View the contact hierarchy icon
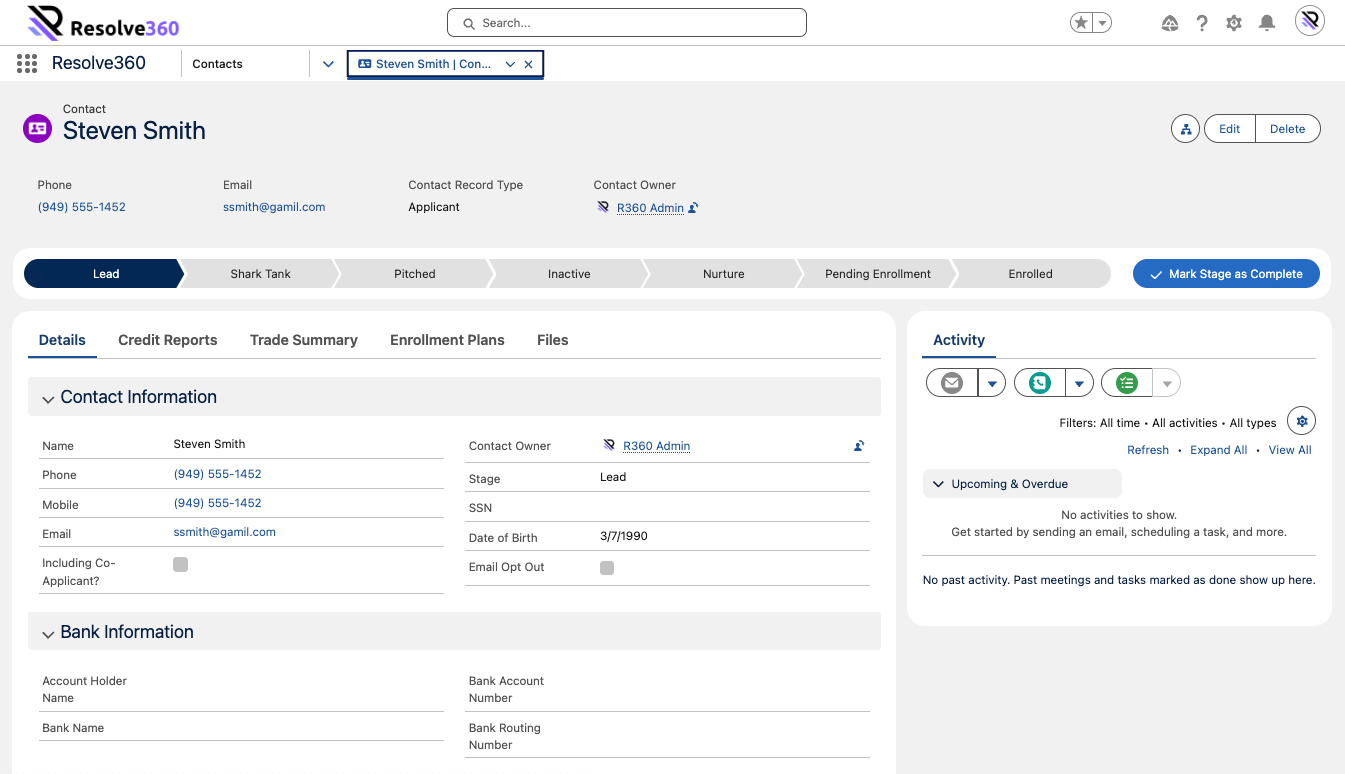This screenshot has width=1345, height=774. [x=1185, y=129]
